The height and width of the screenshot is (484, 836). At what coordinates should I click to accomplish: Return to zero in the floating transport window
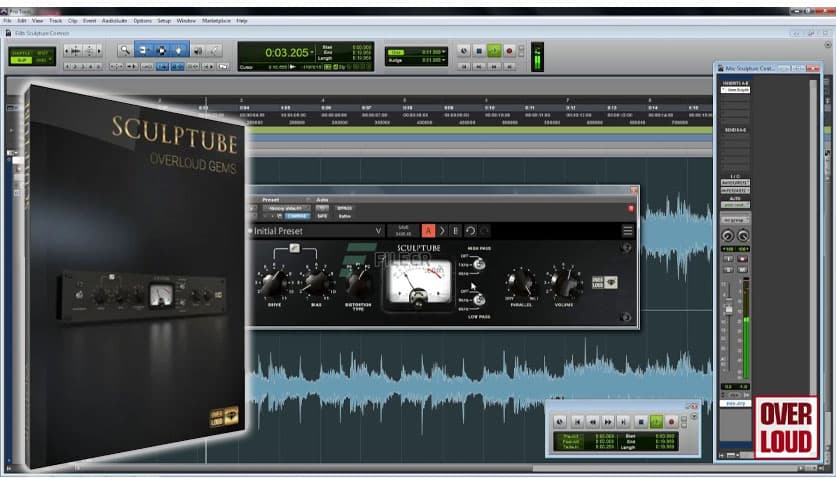click(x=577, y=422)
